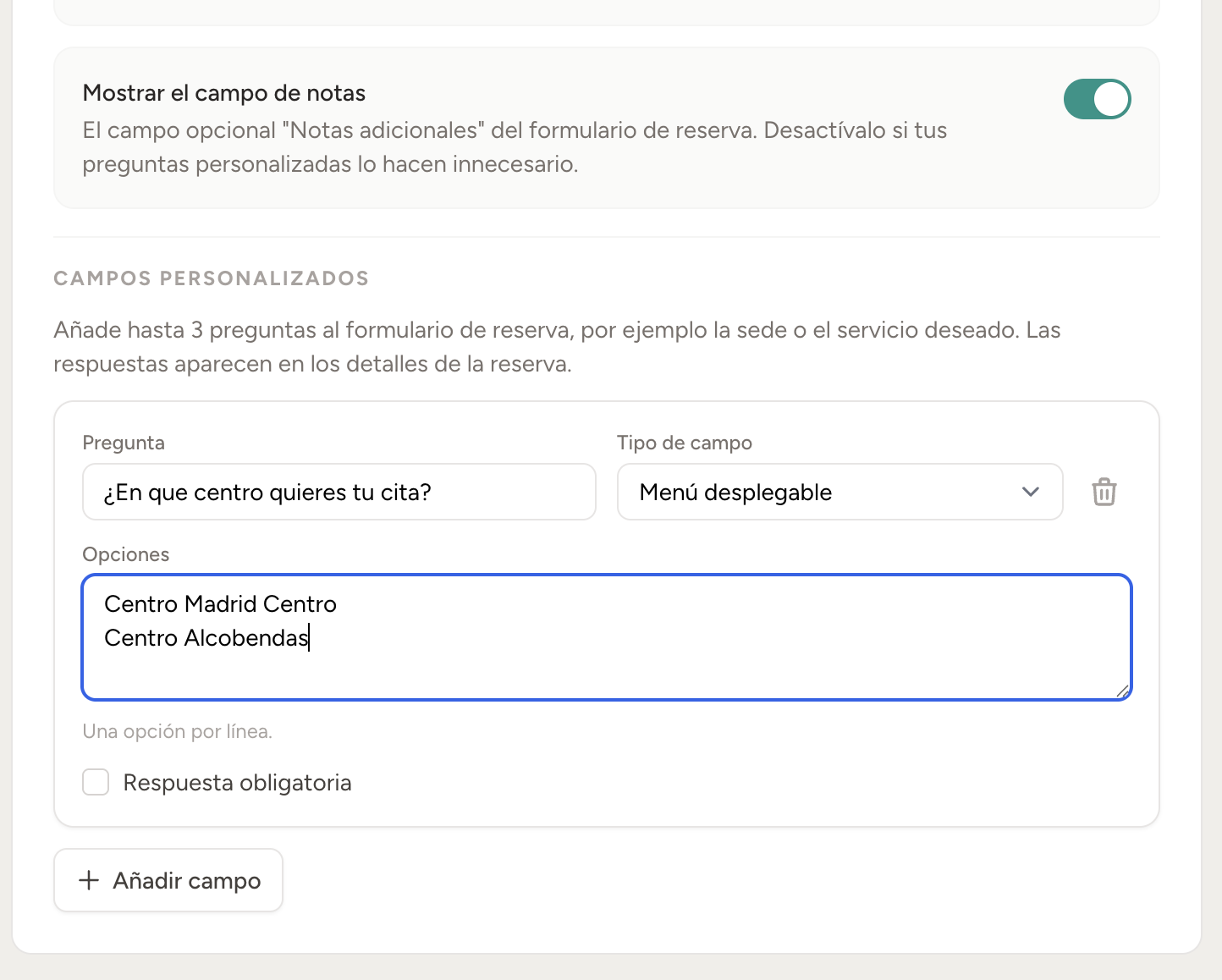This screenshot has height=980, width=1222.
Task: Click the 'Respuesta obligatoria' label text
Action: click(x=238, y=783)
